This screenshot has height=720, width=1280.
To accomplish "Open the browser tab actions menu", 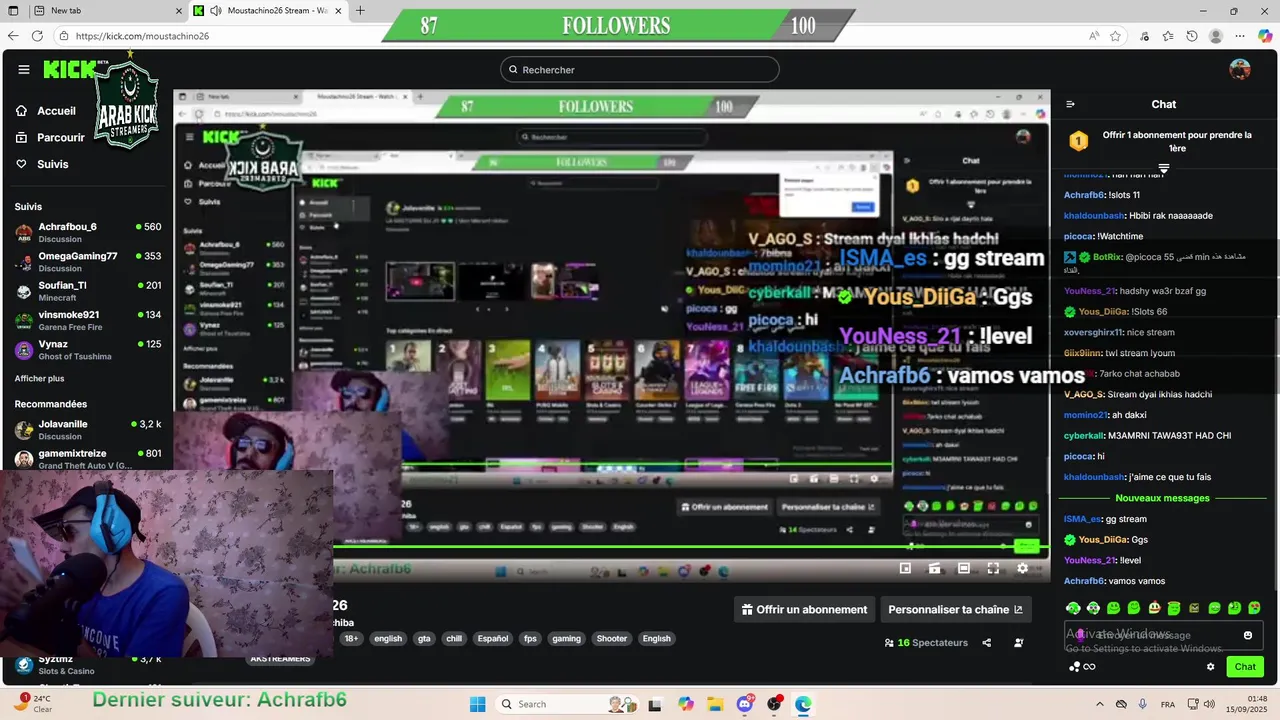I will pyautogui.click(x=12, y=11).
